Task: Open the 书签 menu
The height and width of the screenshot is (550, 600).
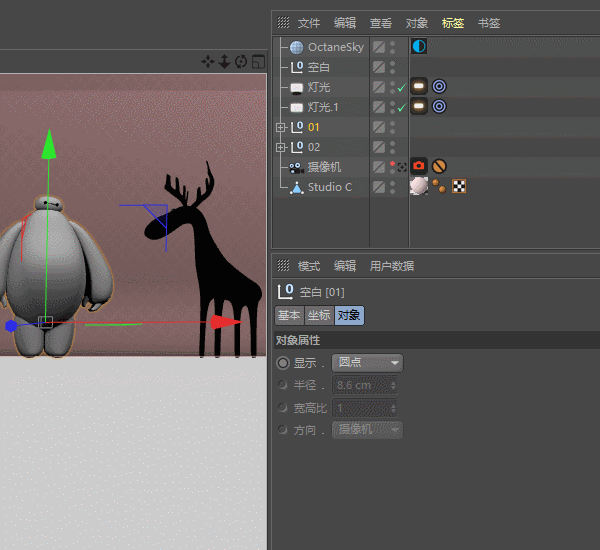Action: (489, 23)
